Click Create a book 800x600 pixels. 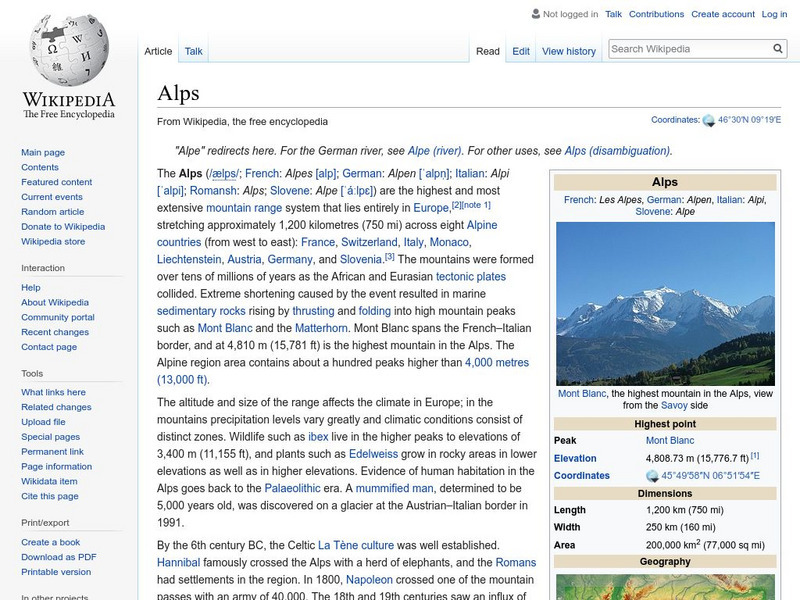coord(51,542)
